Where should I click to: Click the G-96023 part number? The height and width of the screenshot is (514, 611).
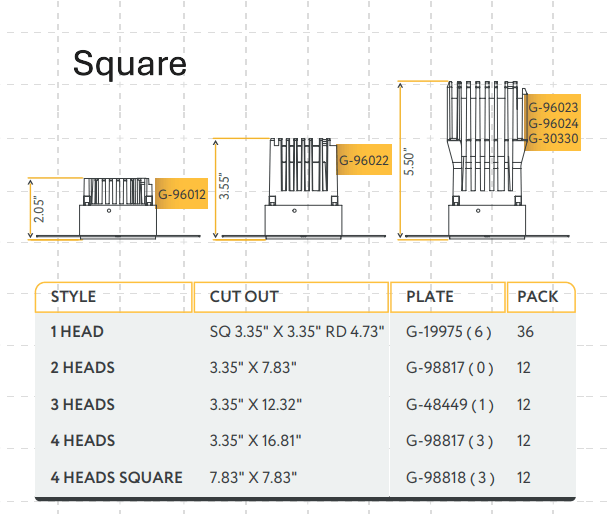tap(553, 107)
